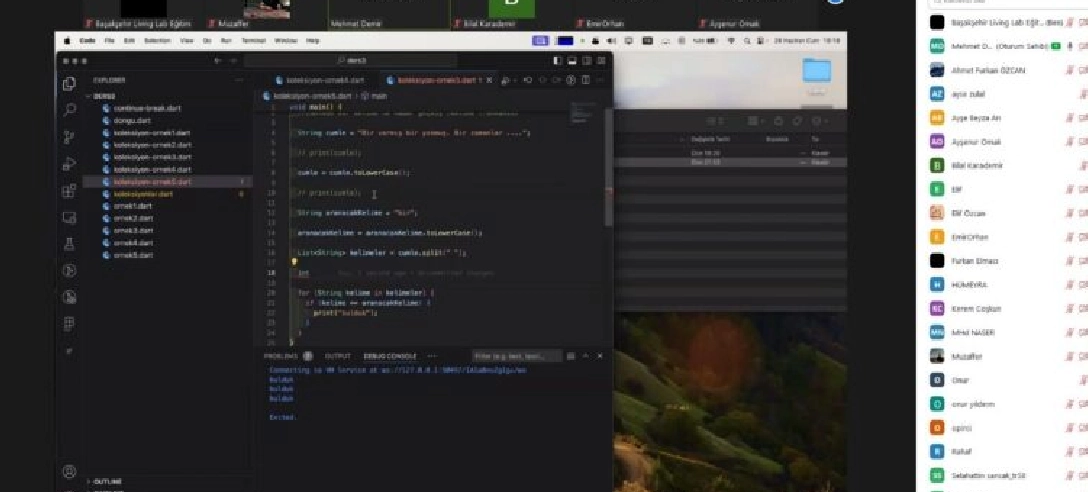Viewport: 1088px width, 492px height.
Task: Open Source Control view in activity bar
Action: pyautogui.click(x=69, y=137)
